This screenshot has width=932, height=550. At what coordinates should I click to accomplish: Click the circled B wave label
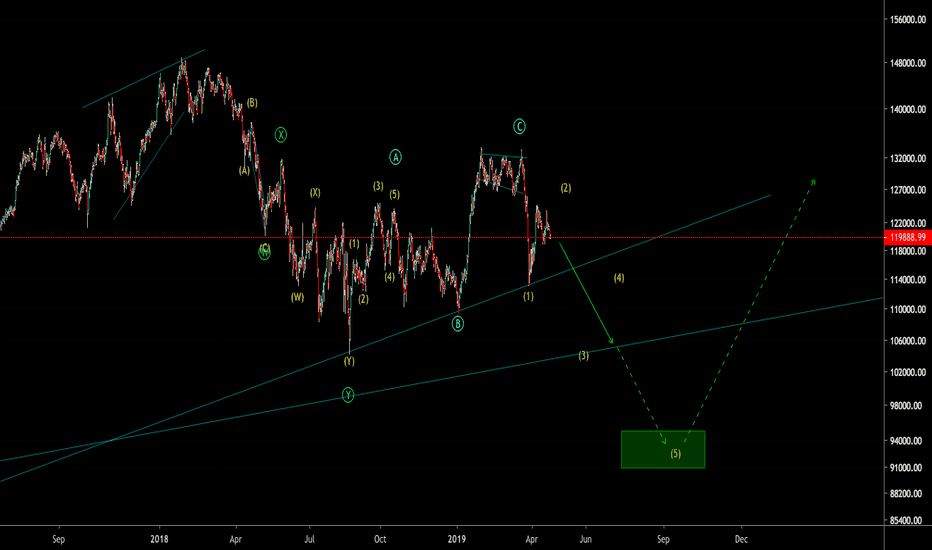457,324
